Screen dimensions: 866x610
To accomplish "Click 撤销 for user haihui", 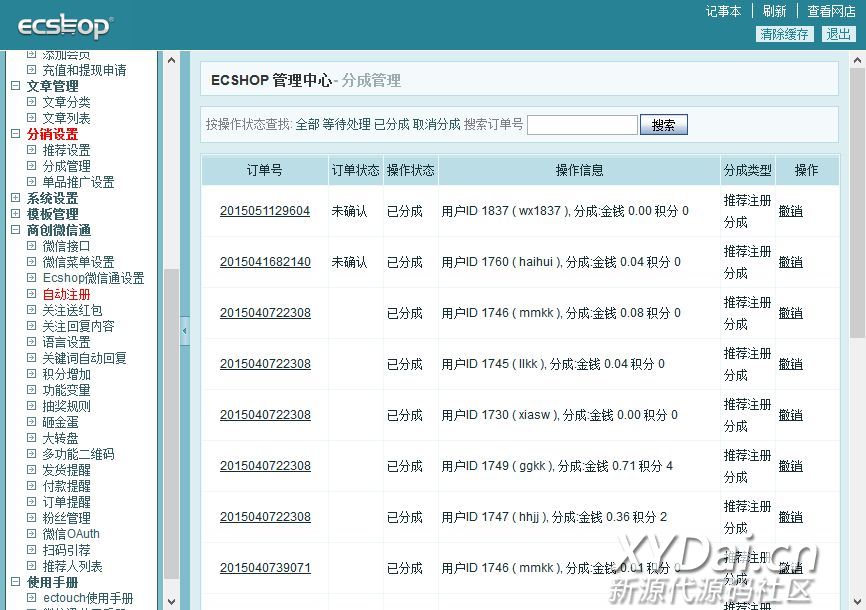I will click(x=790, y=262).
